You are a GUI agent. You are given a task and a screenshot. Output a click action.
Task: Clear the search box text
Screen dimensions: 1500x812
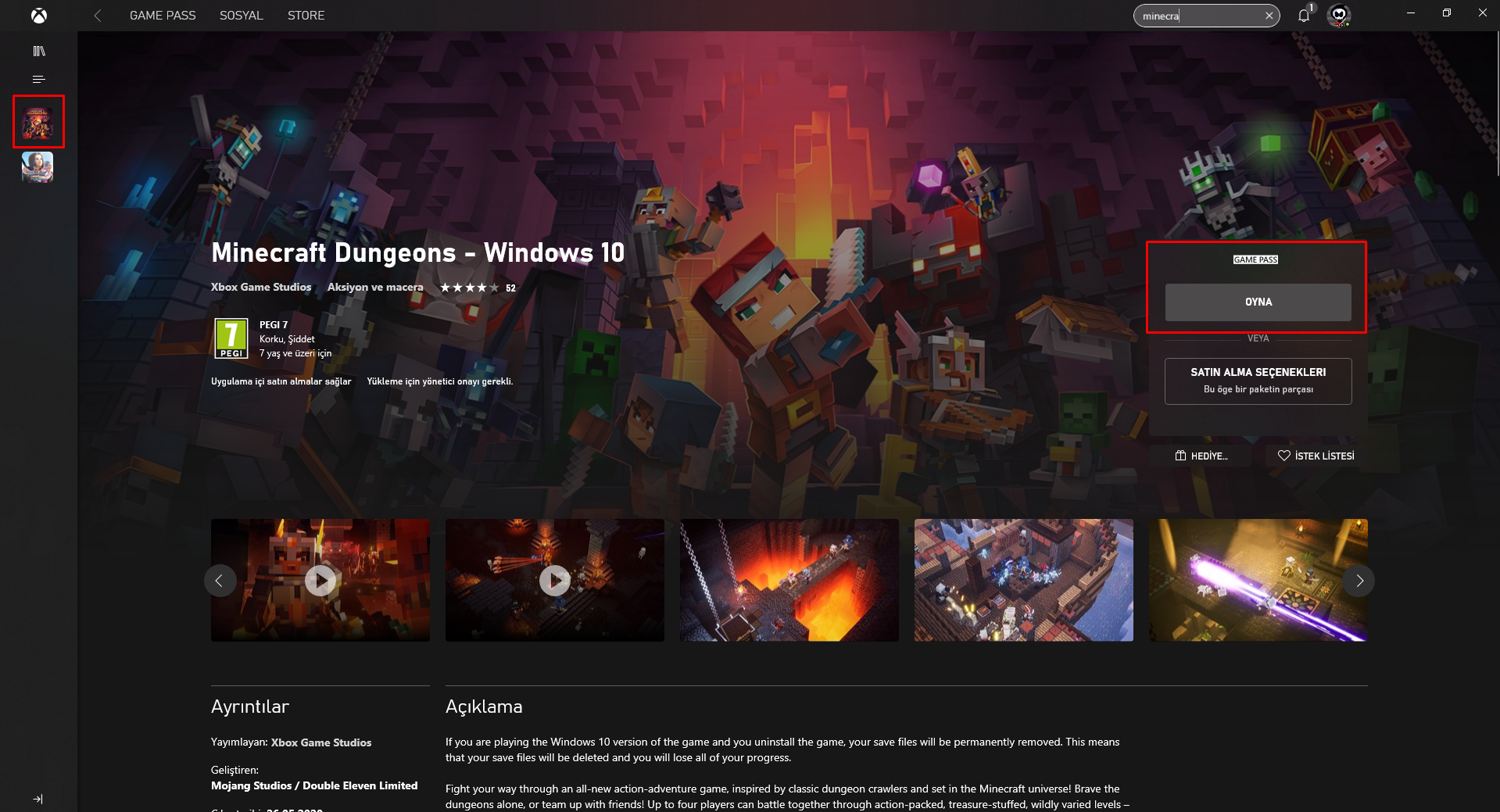click(x=1269, y=16)
